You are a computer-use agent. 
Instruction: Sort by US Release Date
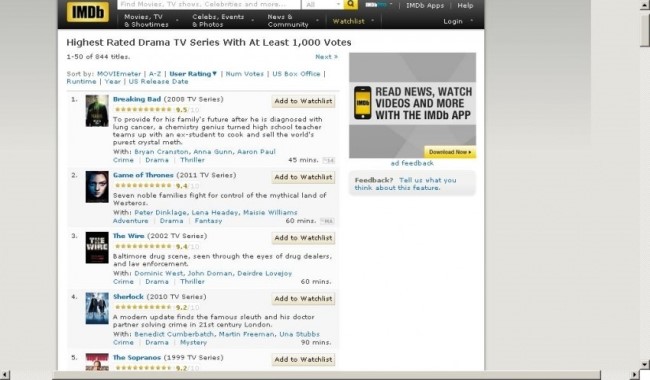point(158,82)
